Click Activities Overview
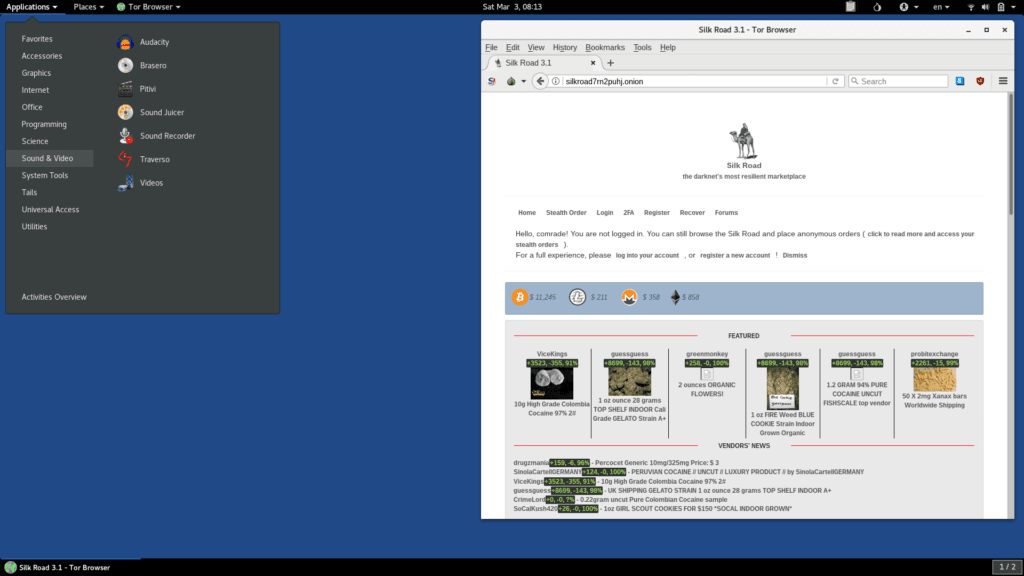 [54, 297]
